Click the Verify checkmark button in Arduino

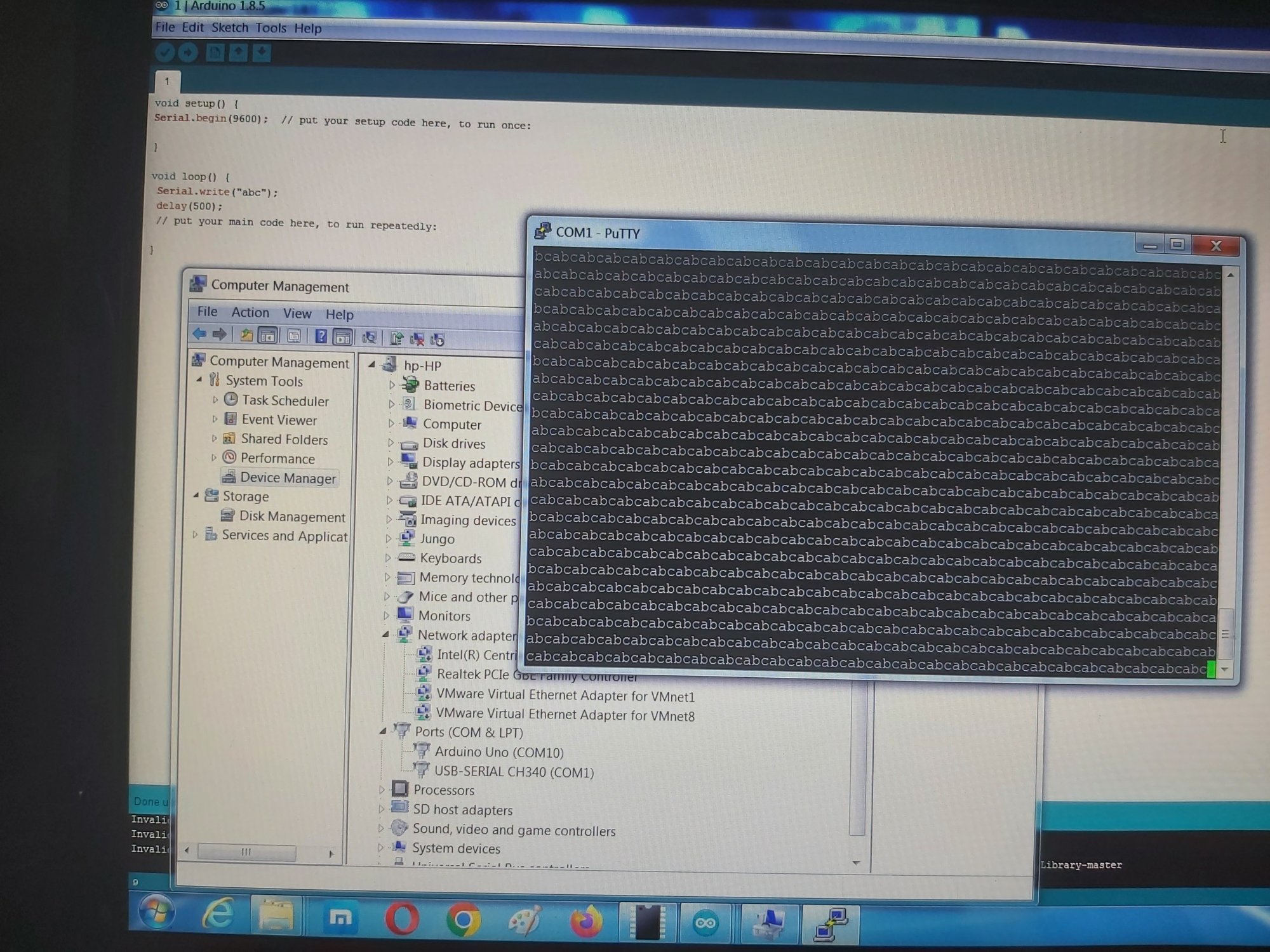click(164, 52)
